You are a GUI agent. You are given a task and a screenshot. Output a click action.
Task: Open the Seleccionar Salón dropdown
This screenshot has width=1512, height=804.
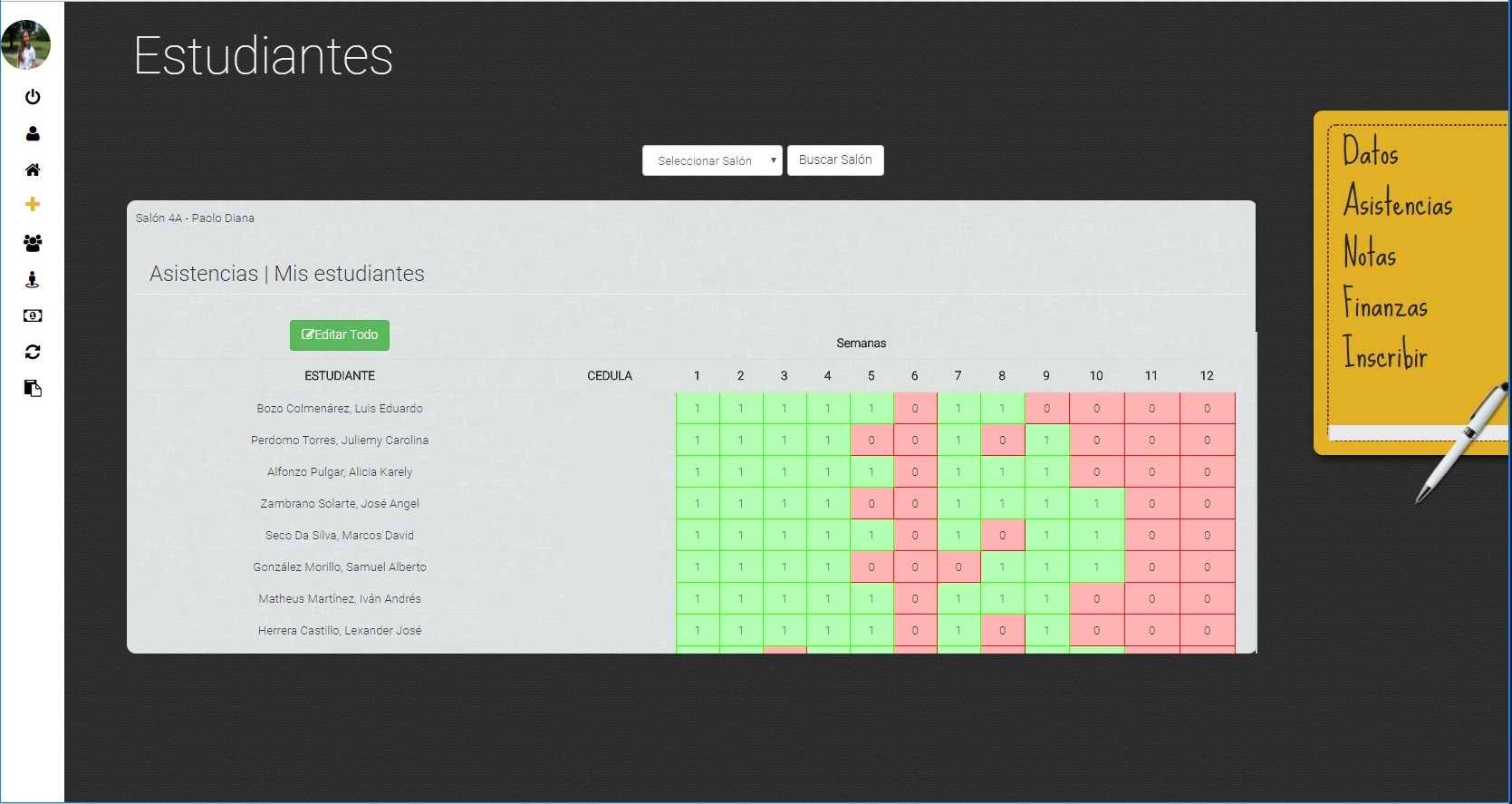[712, 160]
